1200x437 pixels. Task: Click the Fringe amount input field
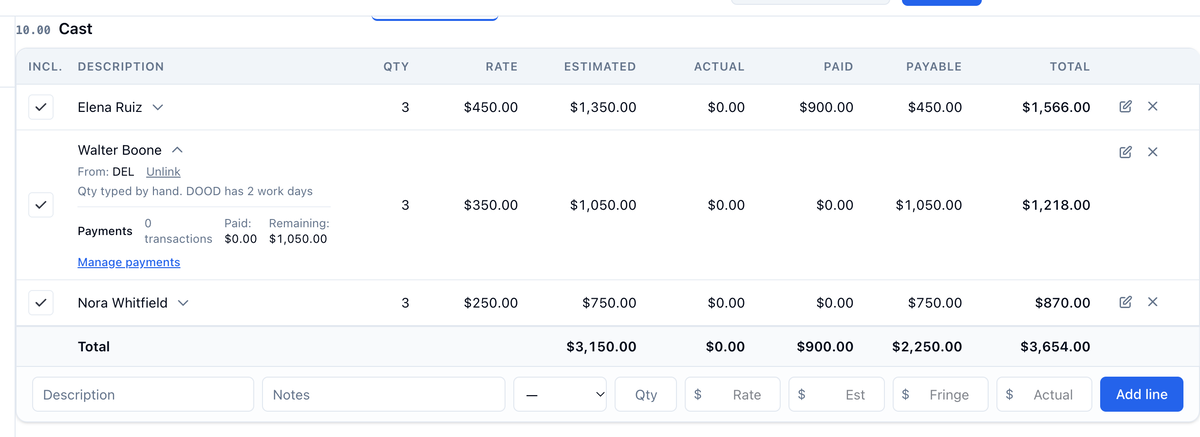pyautogui.click(x=940, y=394)
